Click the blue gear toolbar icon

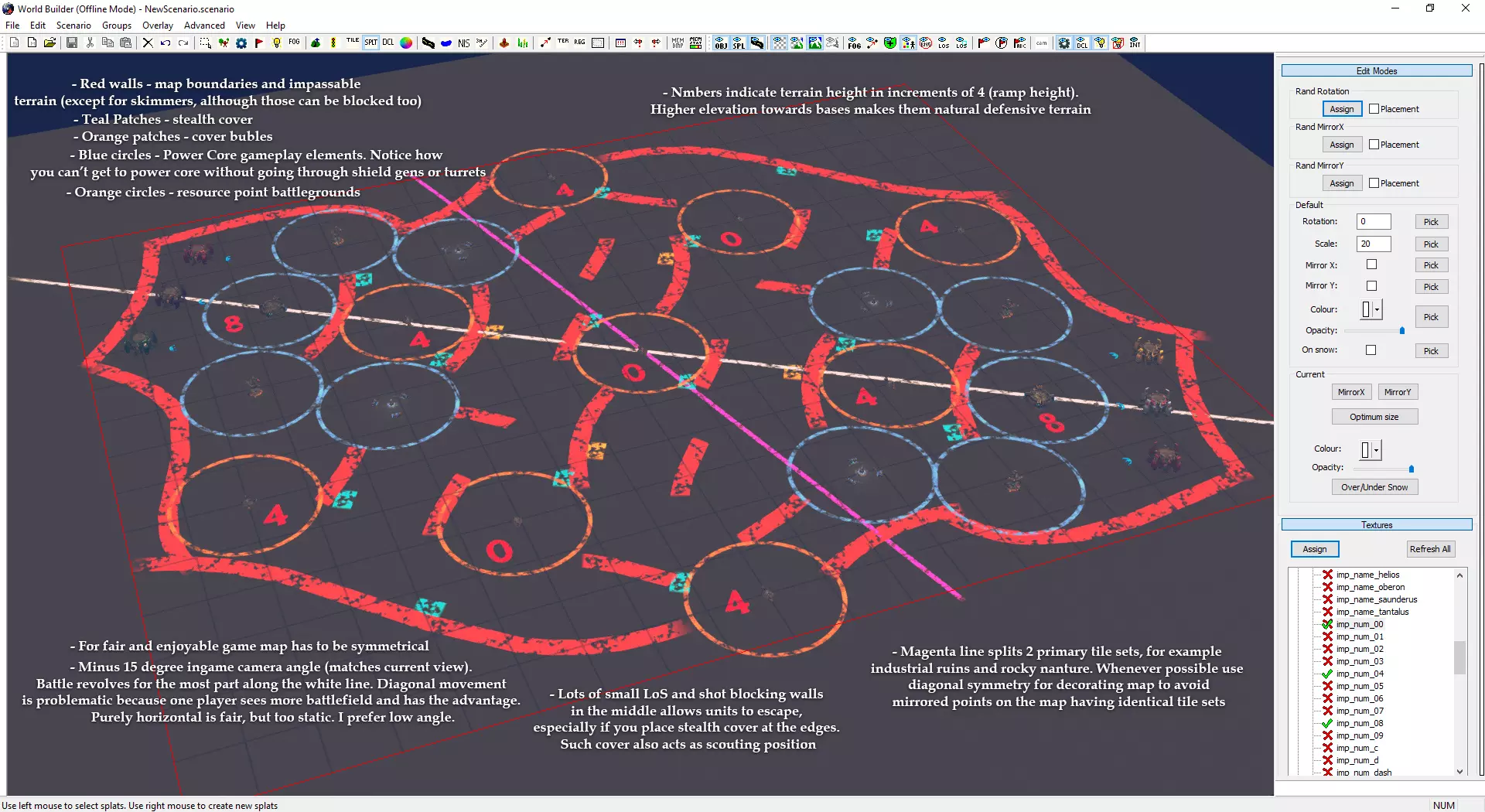(x=241, y=43)
